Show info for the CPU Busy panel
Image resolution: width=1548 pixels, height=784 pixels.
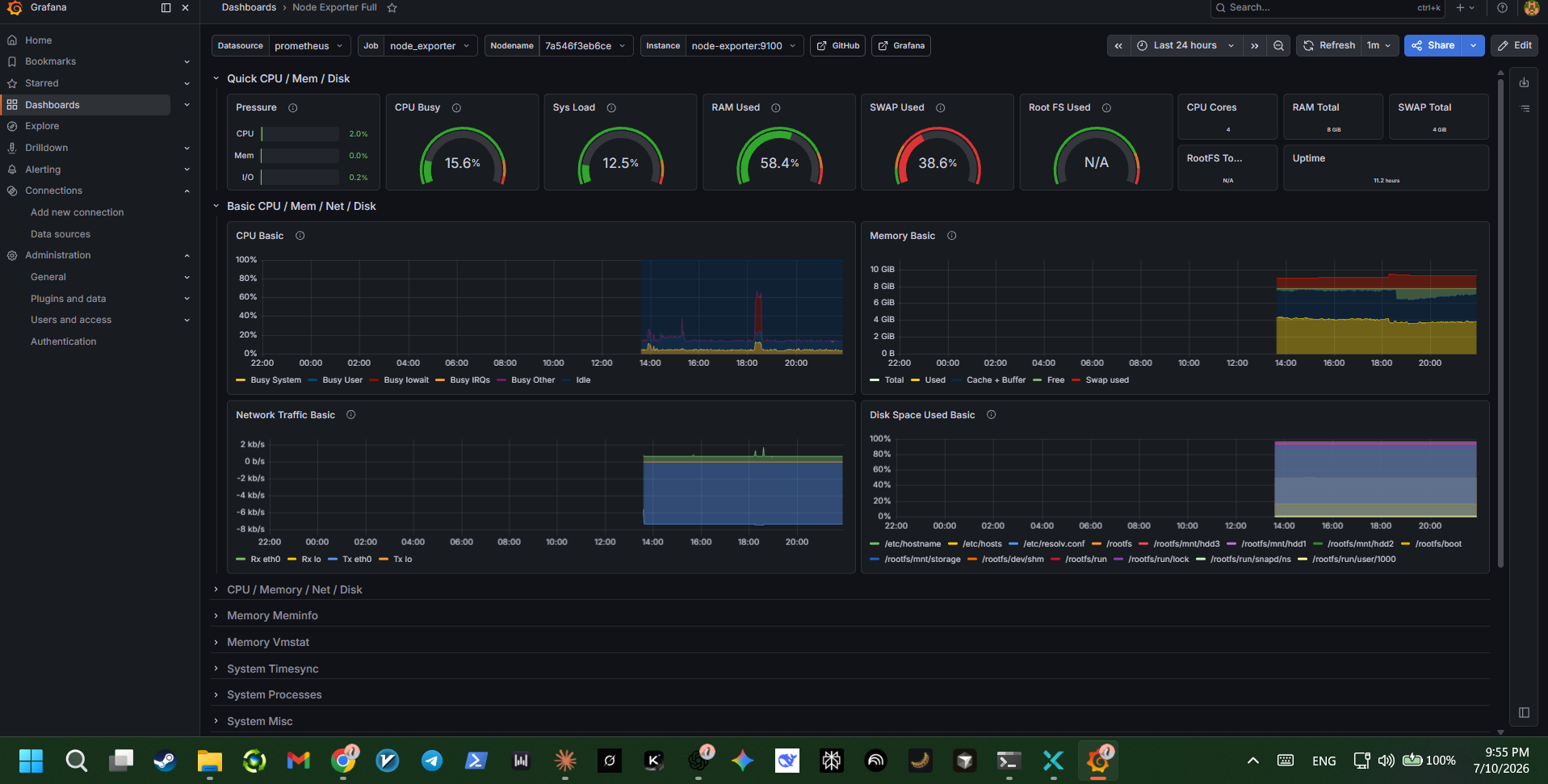click(456, 107)
